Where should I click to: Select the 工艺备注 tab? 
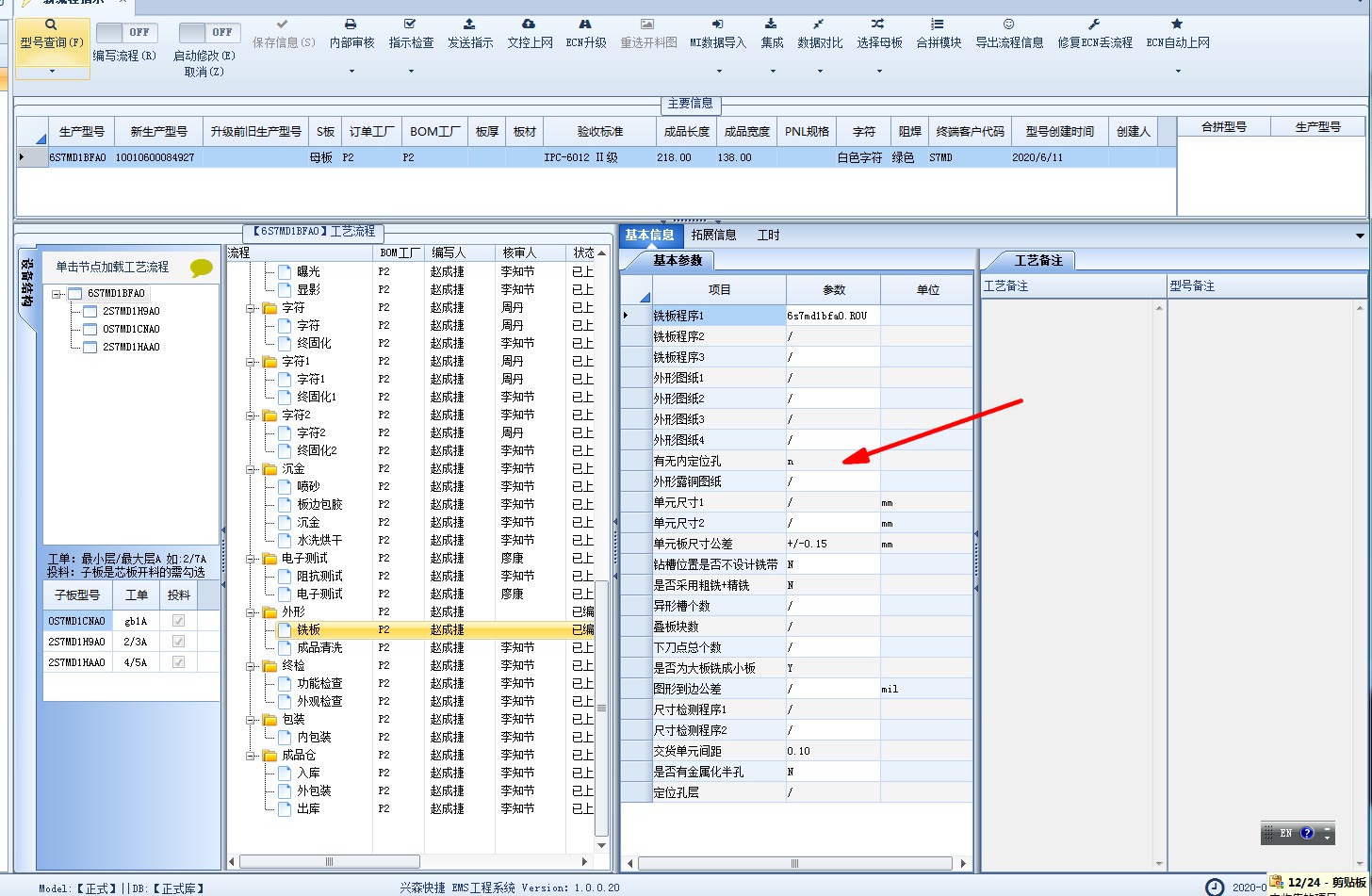1037,261
